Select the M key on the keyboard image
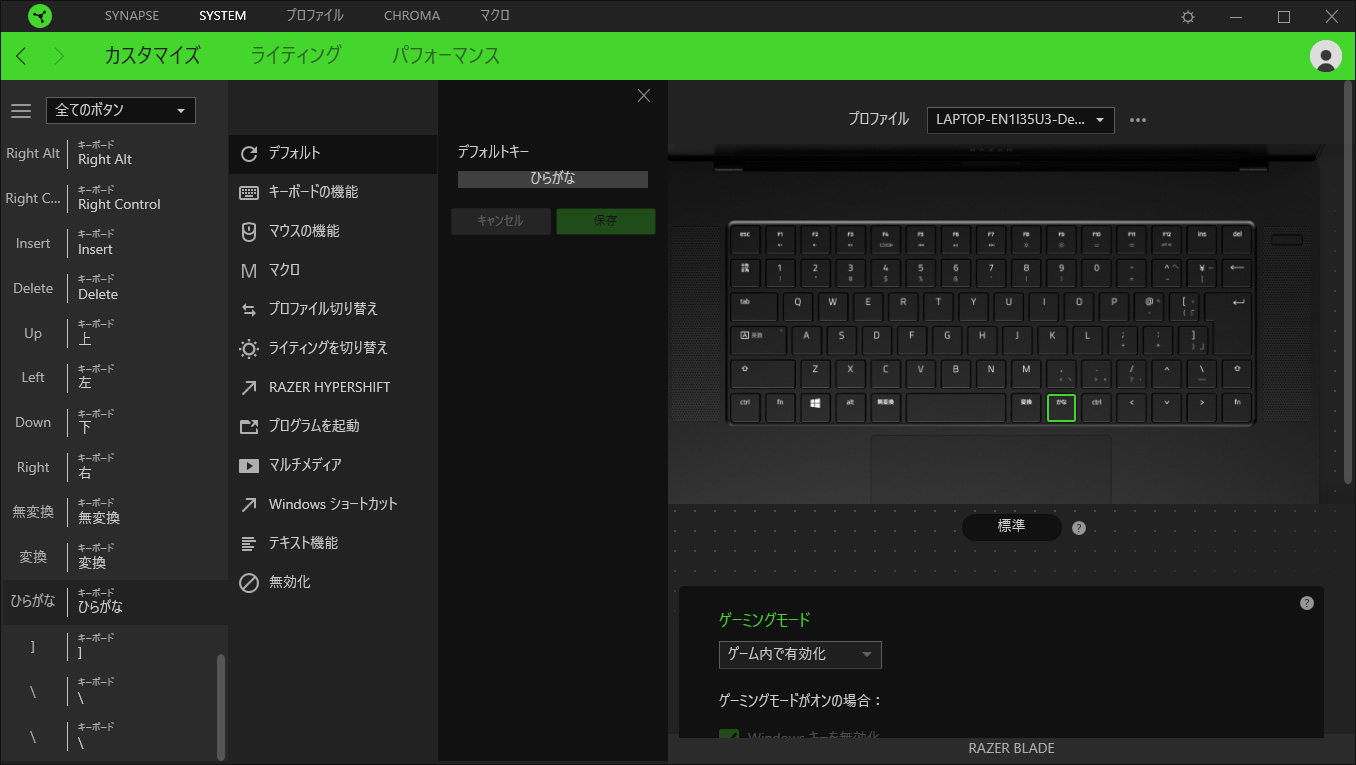Image resolution: width=1356 pixels, height=765 pixels. pos(1026,374)
